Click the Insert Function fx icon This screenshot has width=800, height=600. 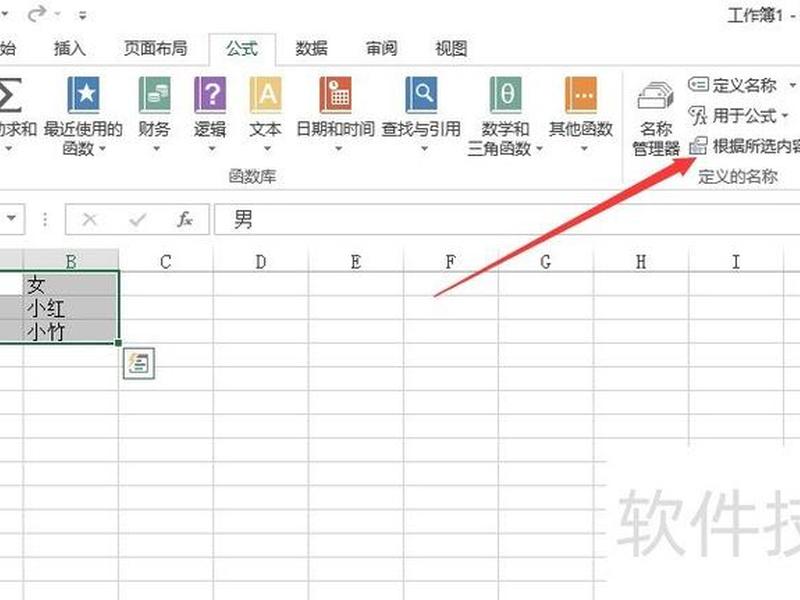184,219
